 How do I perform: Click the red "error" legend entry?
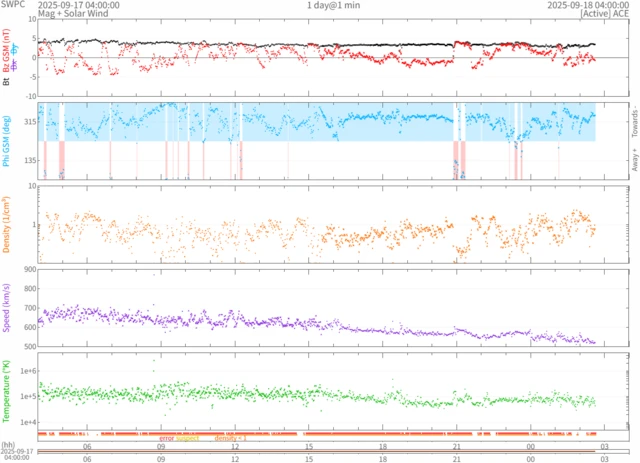167,438
